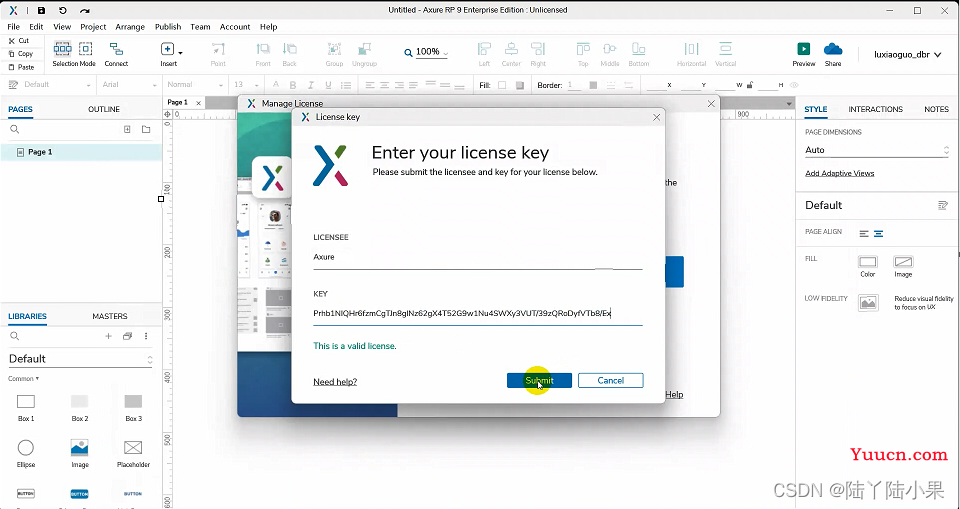Click the Copy command
The height and width of the screenshot is (509, 960).
pos(21,54)
